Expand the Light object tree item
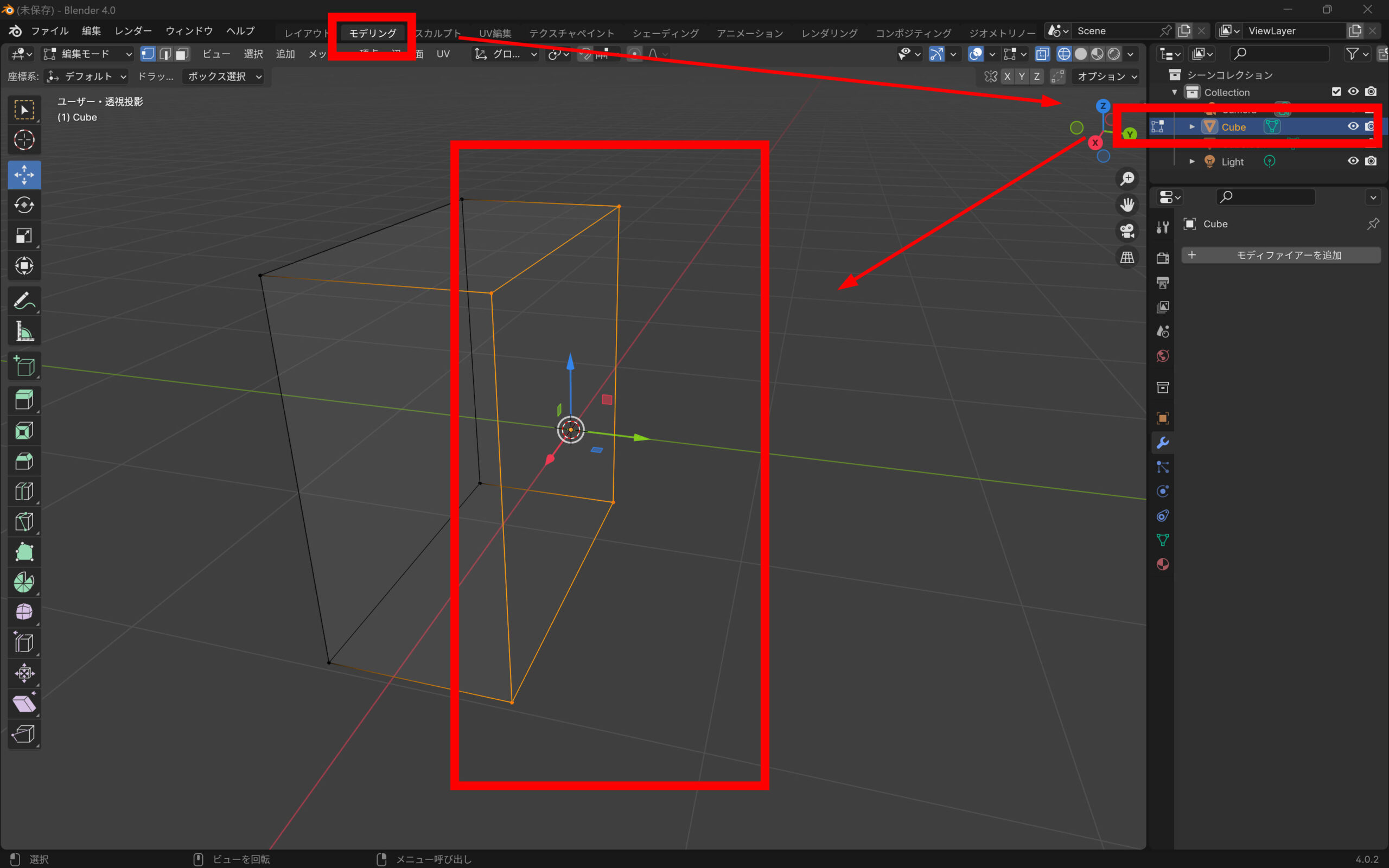 [x=1192, y=162]
